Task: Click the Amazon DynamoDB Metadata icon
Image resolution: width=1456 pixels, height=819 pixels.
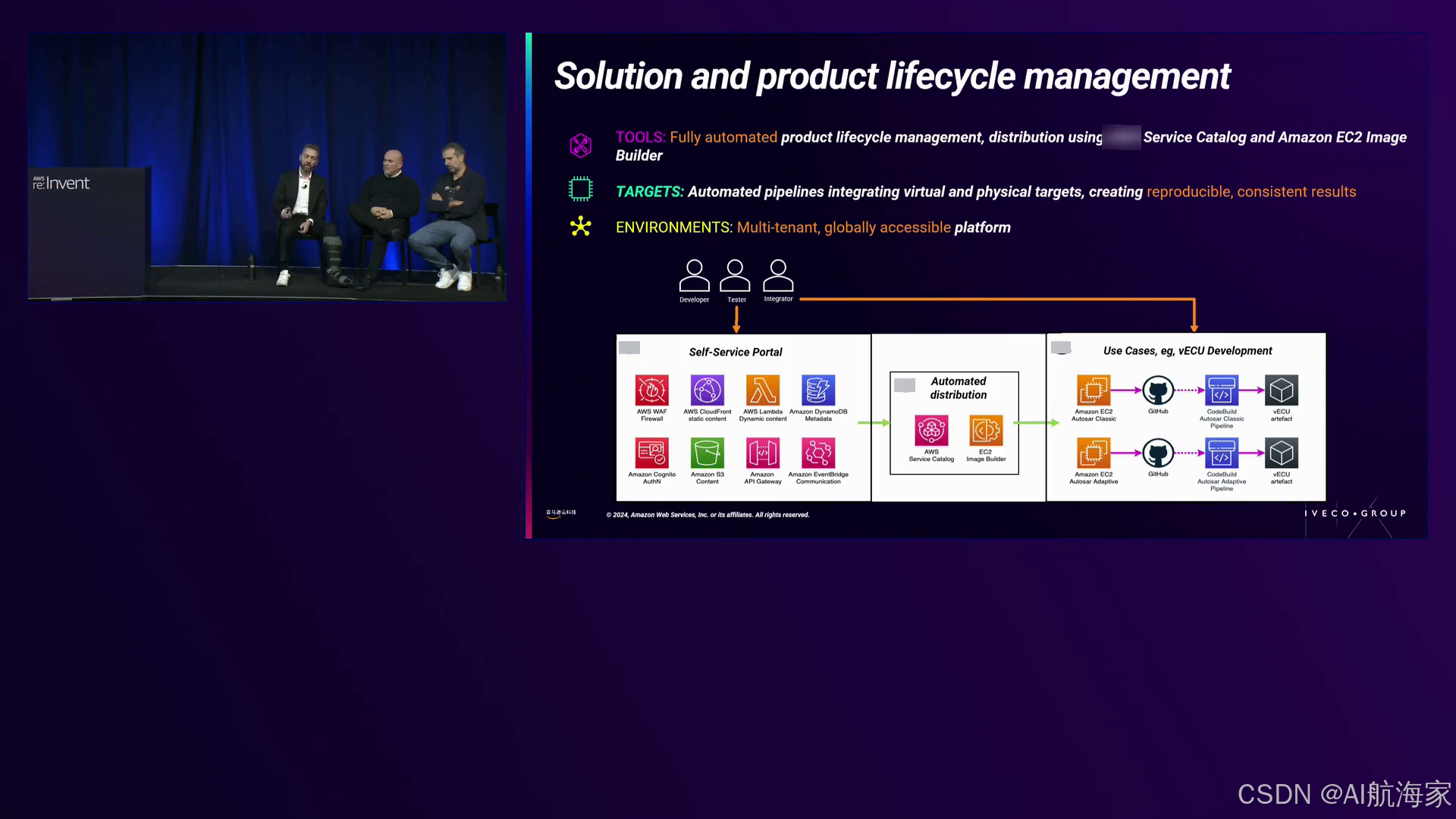Action: pos(817,391)
